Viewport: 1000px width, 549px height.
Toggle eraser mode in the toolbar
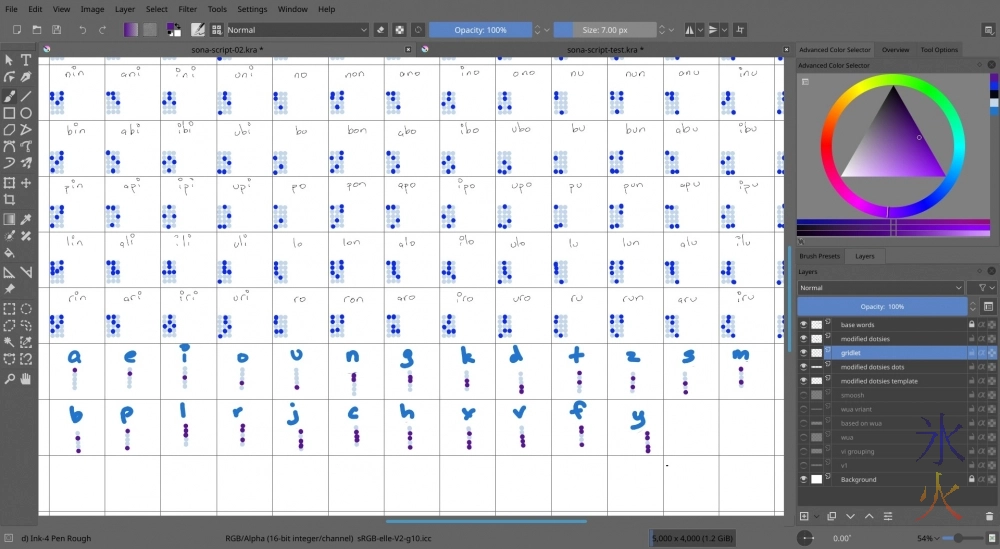[x=380, y=30]
